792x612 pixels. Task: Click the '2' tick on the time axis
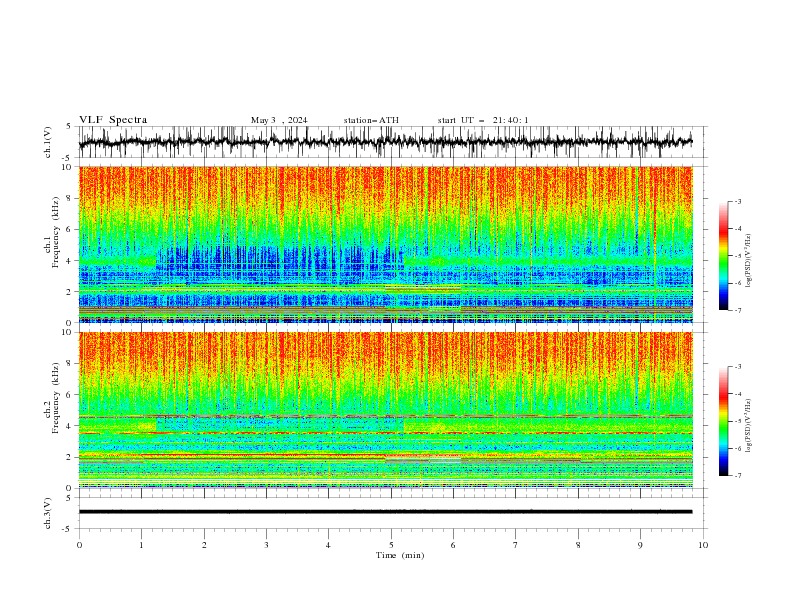[204, 545]
